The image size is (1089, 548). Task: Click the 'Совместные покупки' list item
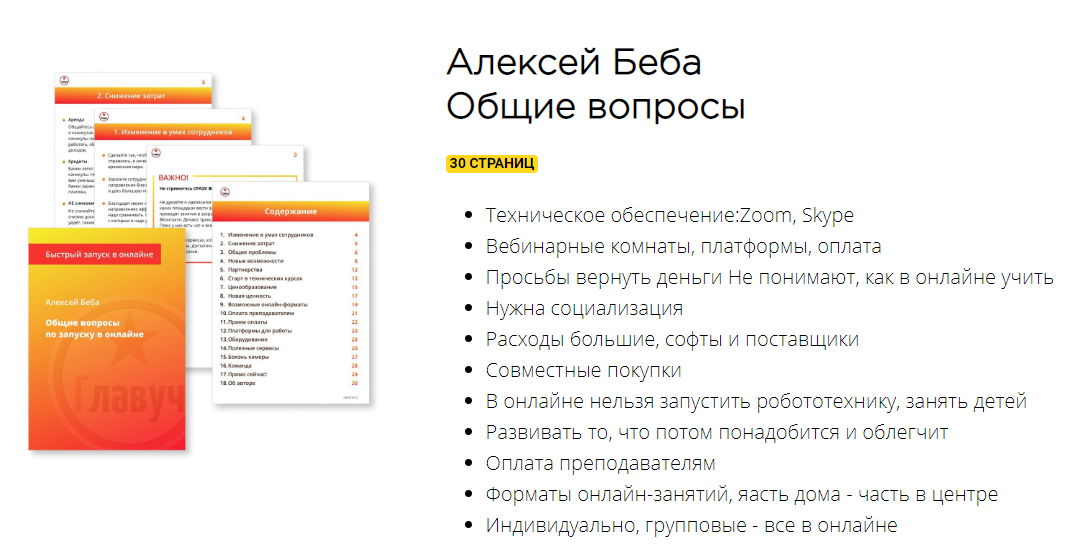point(583,371)
